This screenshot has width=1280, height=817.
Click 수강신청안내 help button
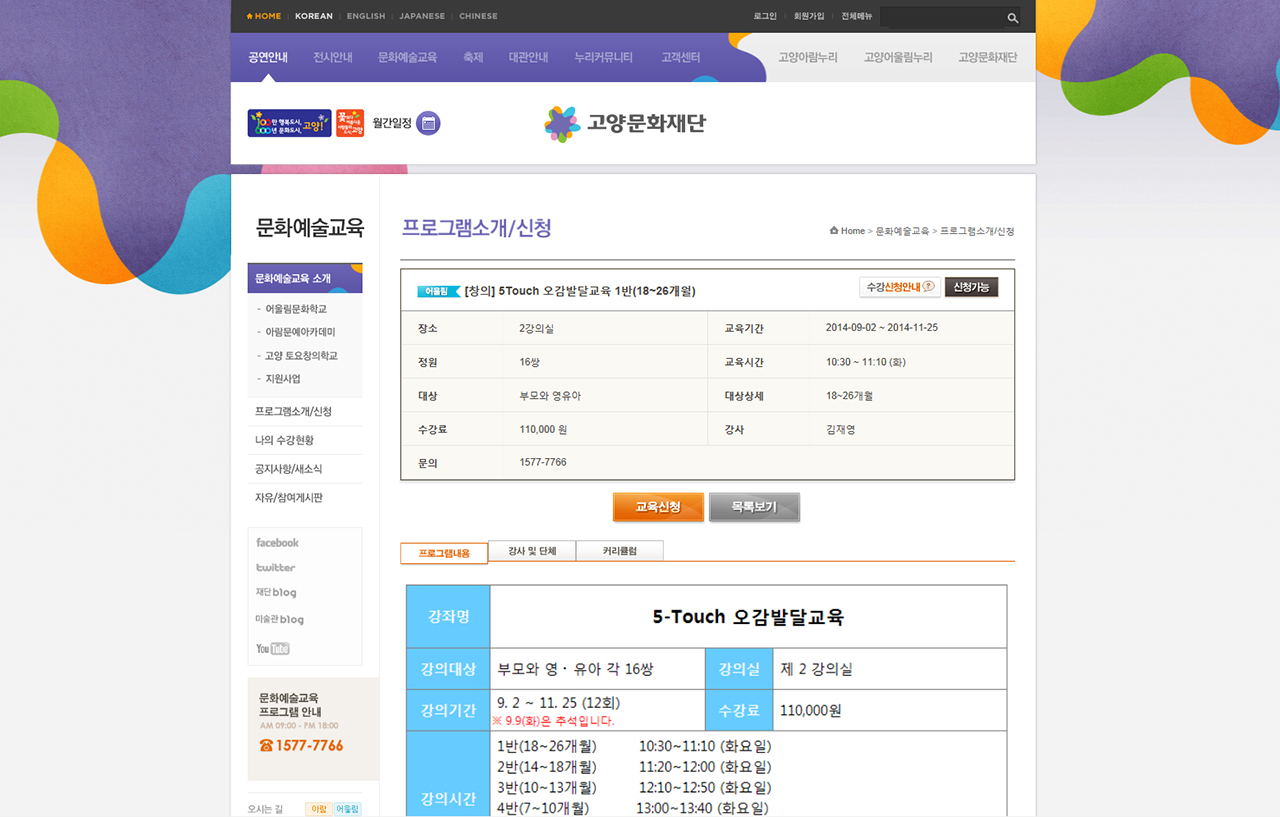point(900,287)
